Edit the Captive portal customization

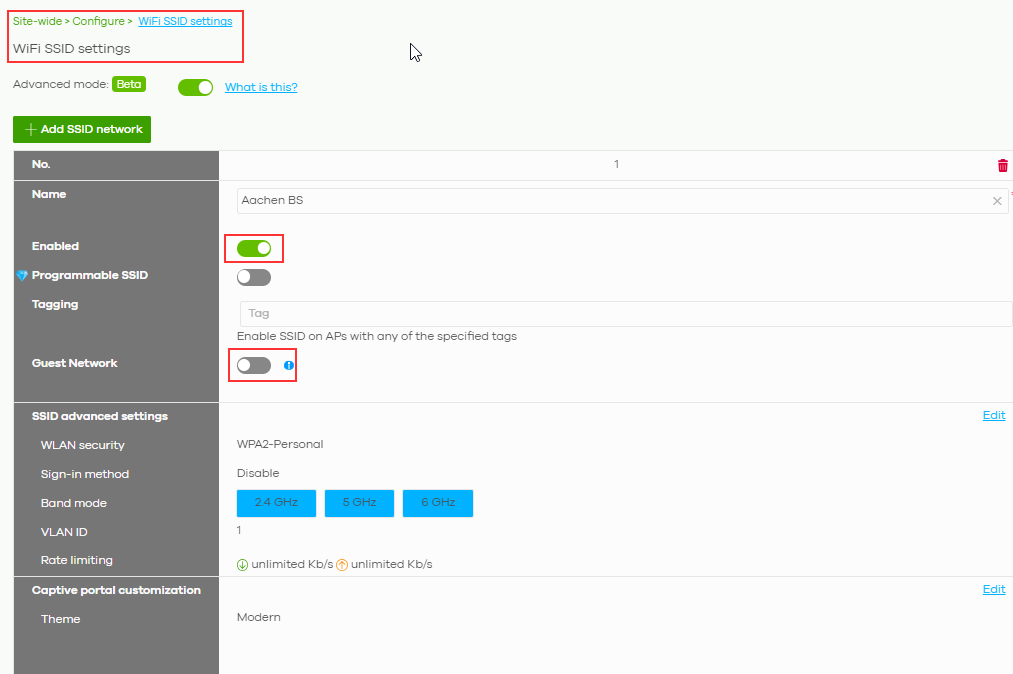tap(994, 590)
